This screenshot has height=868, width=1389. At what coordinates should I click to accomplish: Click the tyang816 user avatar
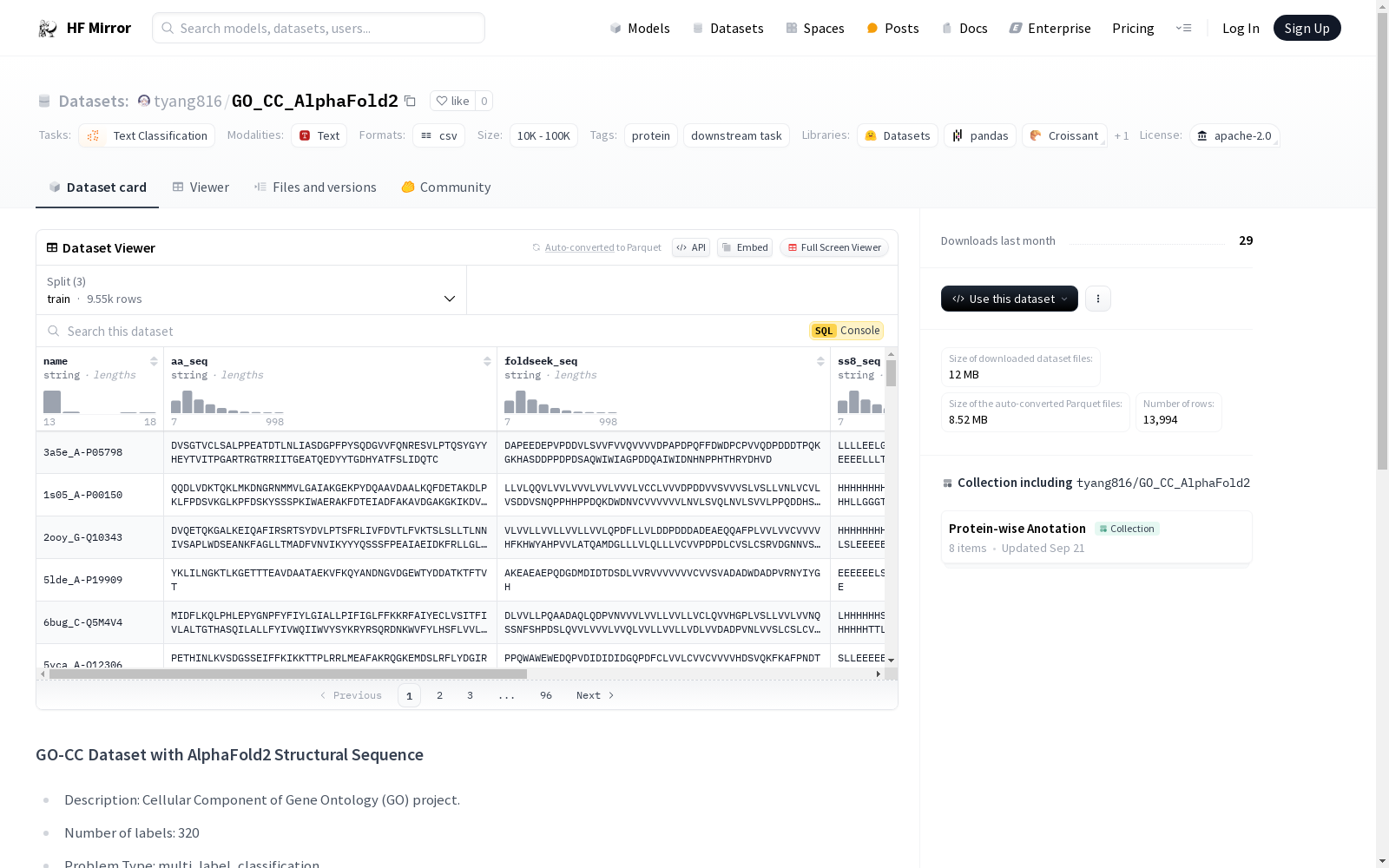click(x=144, y=101)
